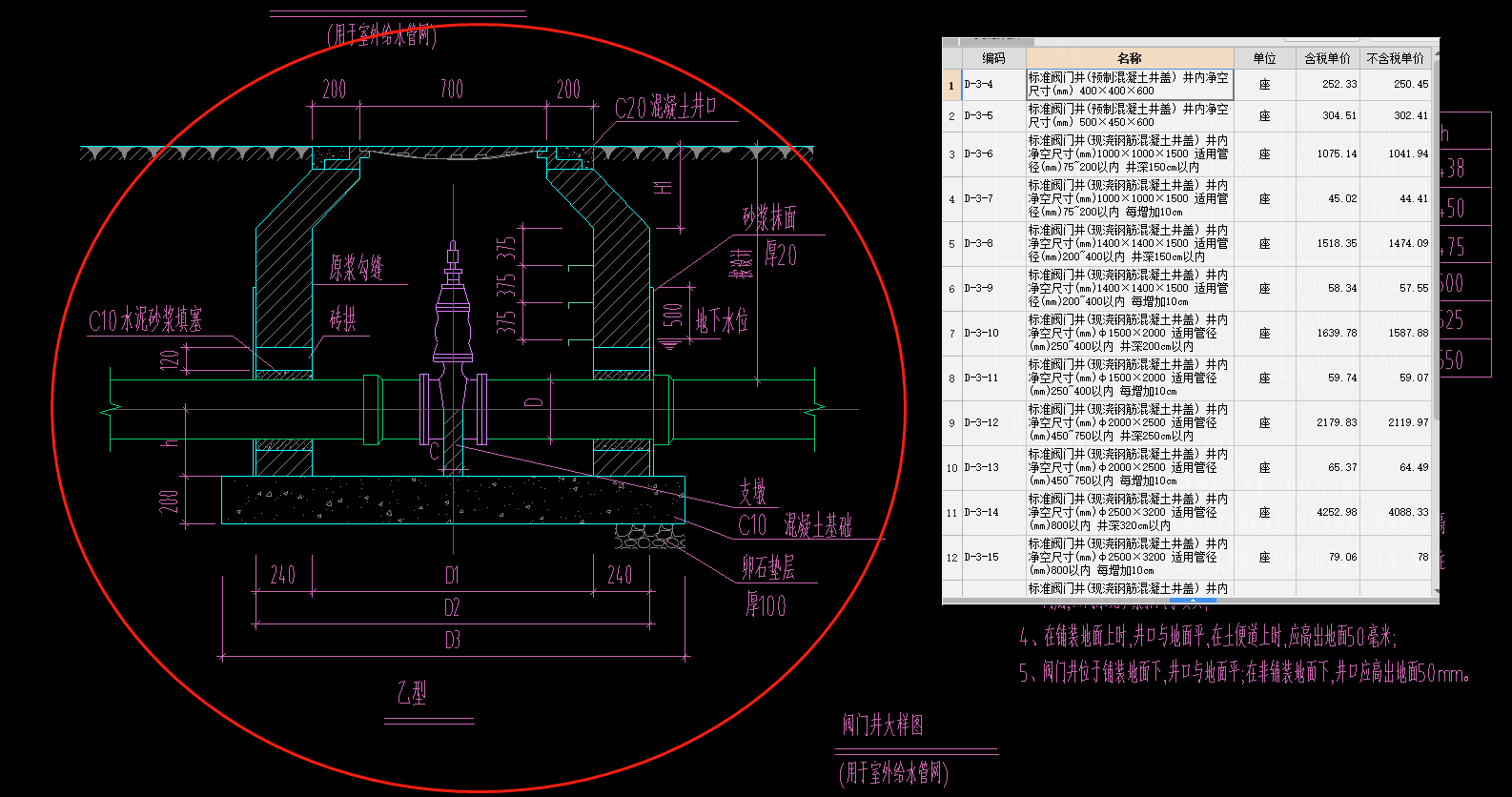Select row number 1 in the table
The height and width of the screenshot is (797, 1512).
pyautogui.click(x=951, y=85)
